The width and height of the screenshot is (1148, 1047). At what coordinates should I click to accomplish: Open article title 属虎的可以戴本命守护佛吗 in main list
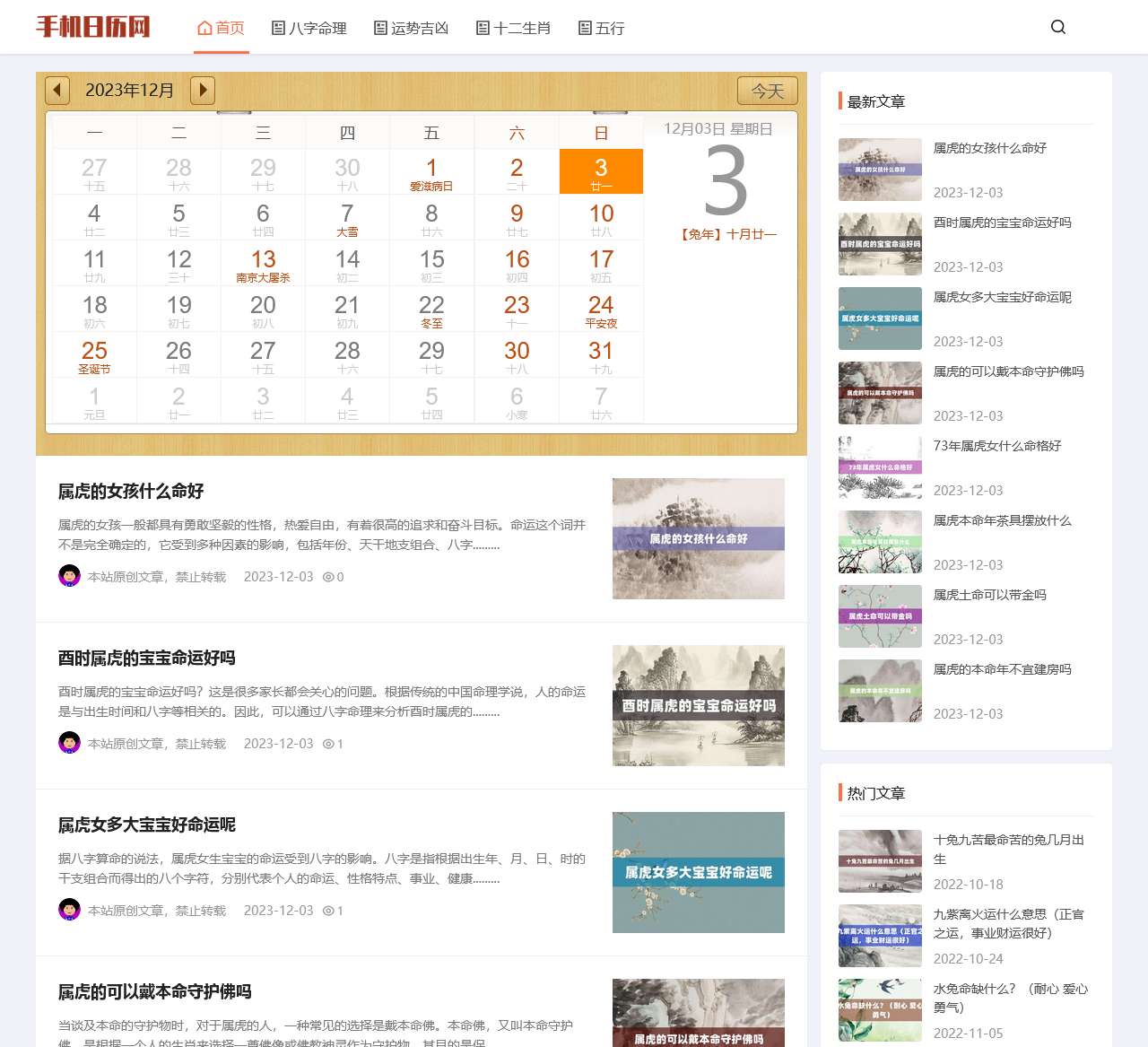[x=155, y=991]
